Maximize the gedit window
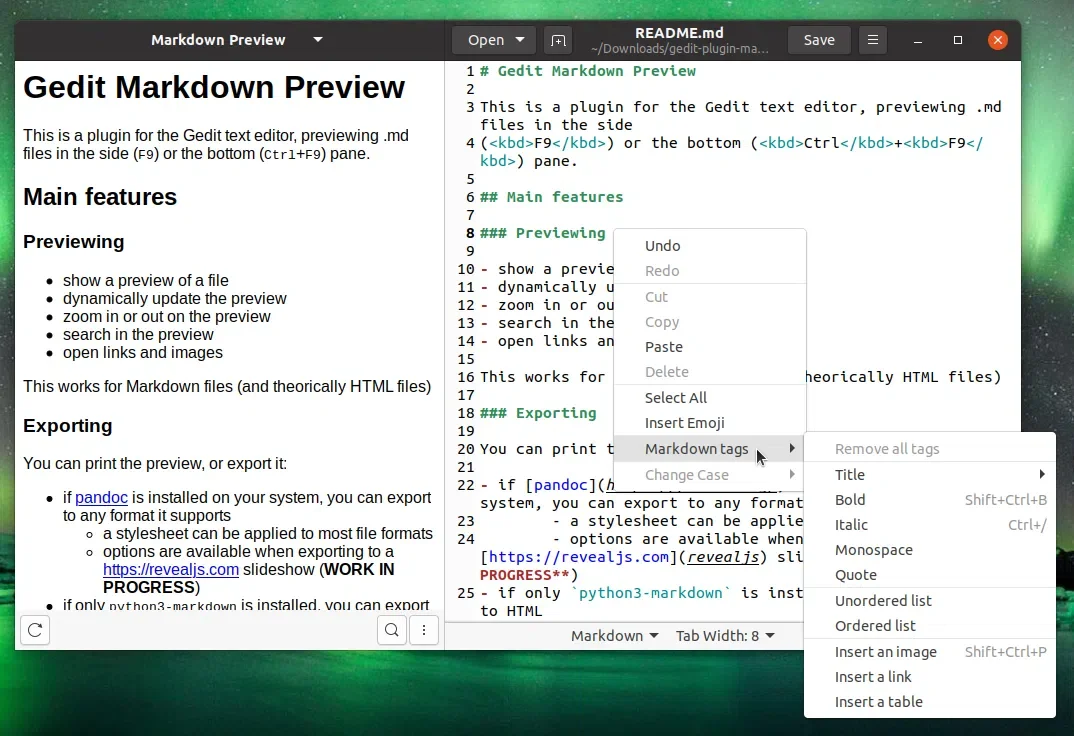Image resolution: width=1074 pixels, height=736 pixels. (958, 40)
